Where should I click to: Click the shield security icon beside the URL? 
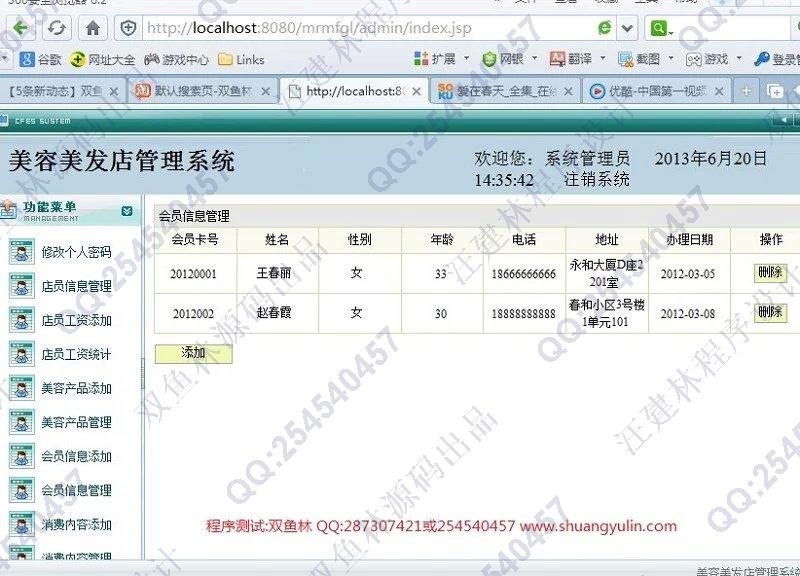pos(128,28)
